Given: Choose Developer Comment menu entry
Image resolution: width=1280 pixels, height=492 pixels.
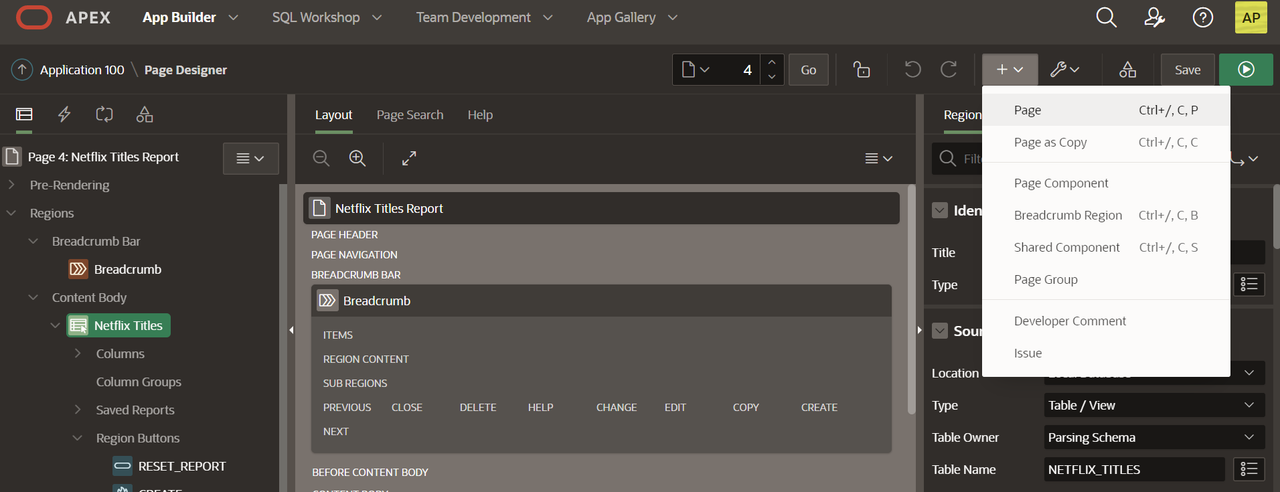Looking at the screenshot, I should pos(1106,321).
